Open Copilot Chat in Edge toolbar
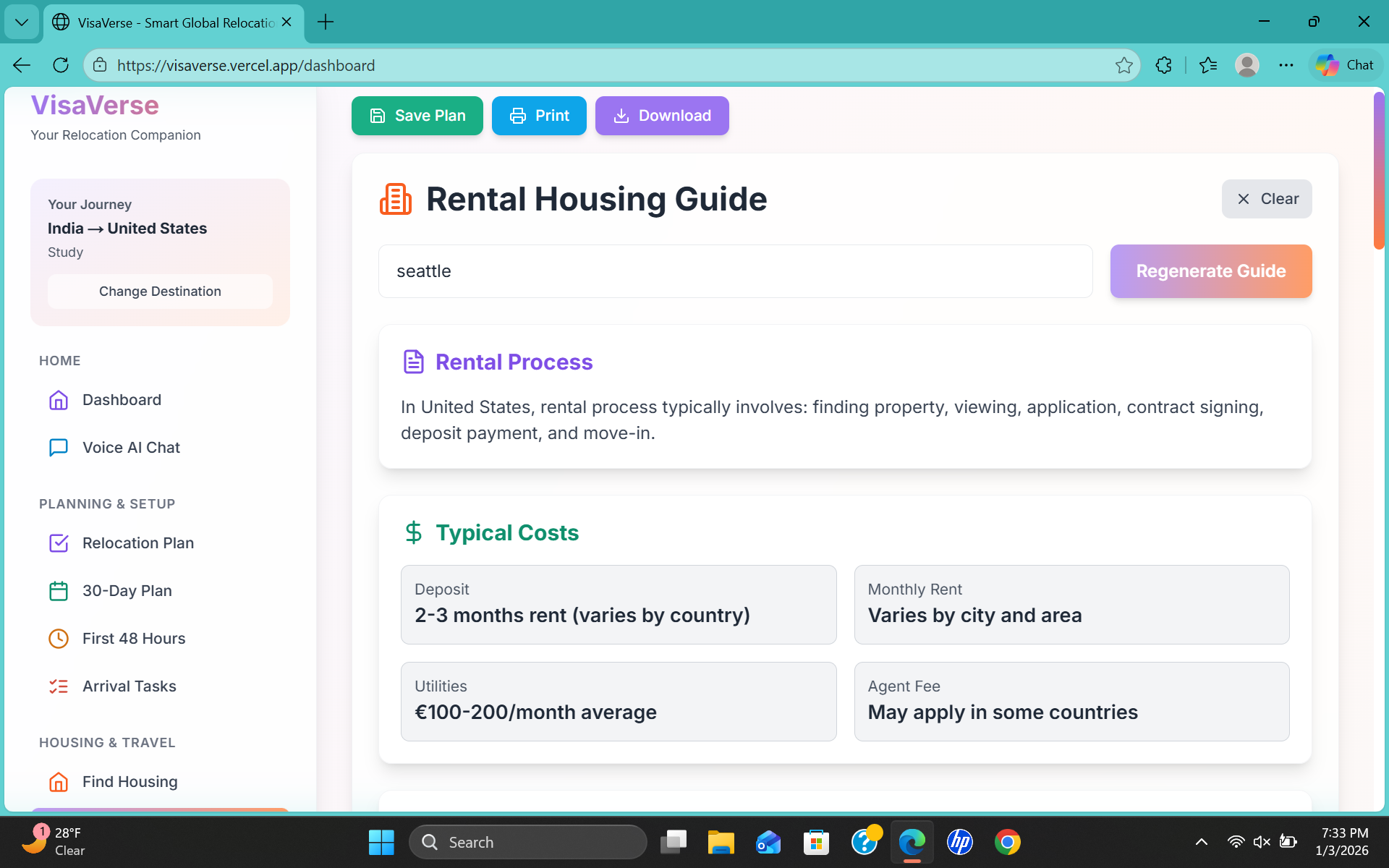The image size is (1389, 868). 1345,65
